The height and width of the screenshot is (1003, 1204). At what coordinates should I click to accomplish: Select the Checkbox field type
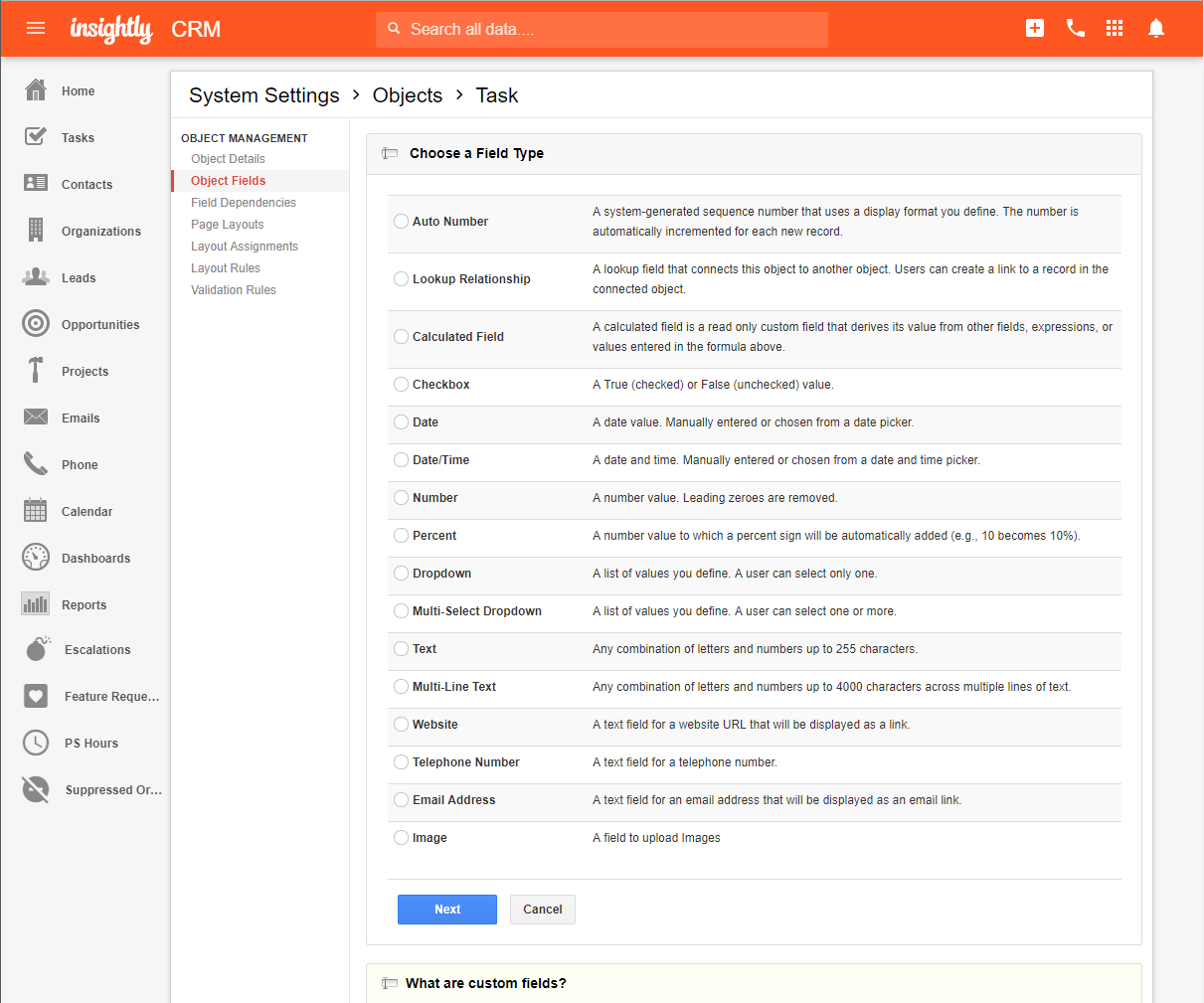401,384
